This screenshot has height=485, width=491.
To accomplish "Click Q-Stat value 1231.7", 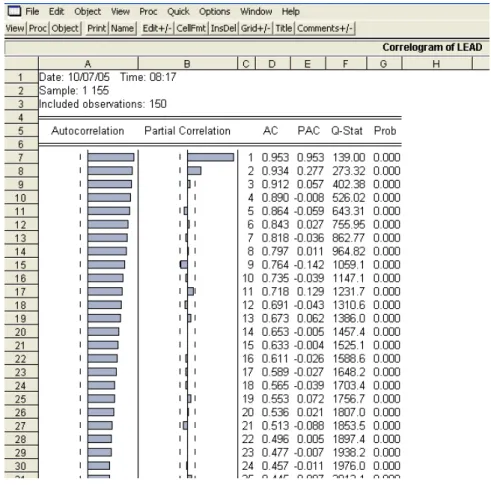I will tap(348, 292).
